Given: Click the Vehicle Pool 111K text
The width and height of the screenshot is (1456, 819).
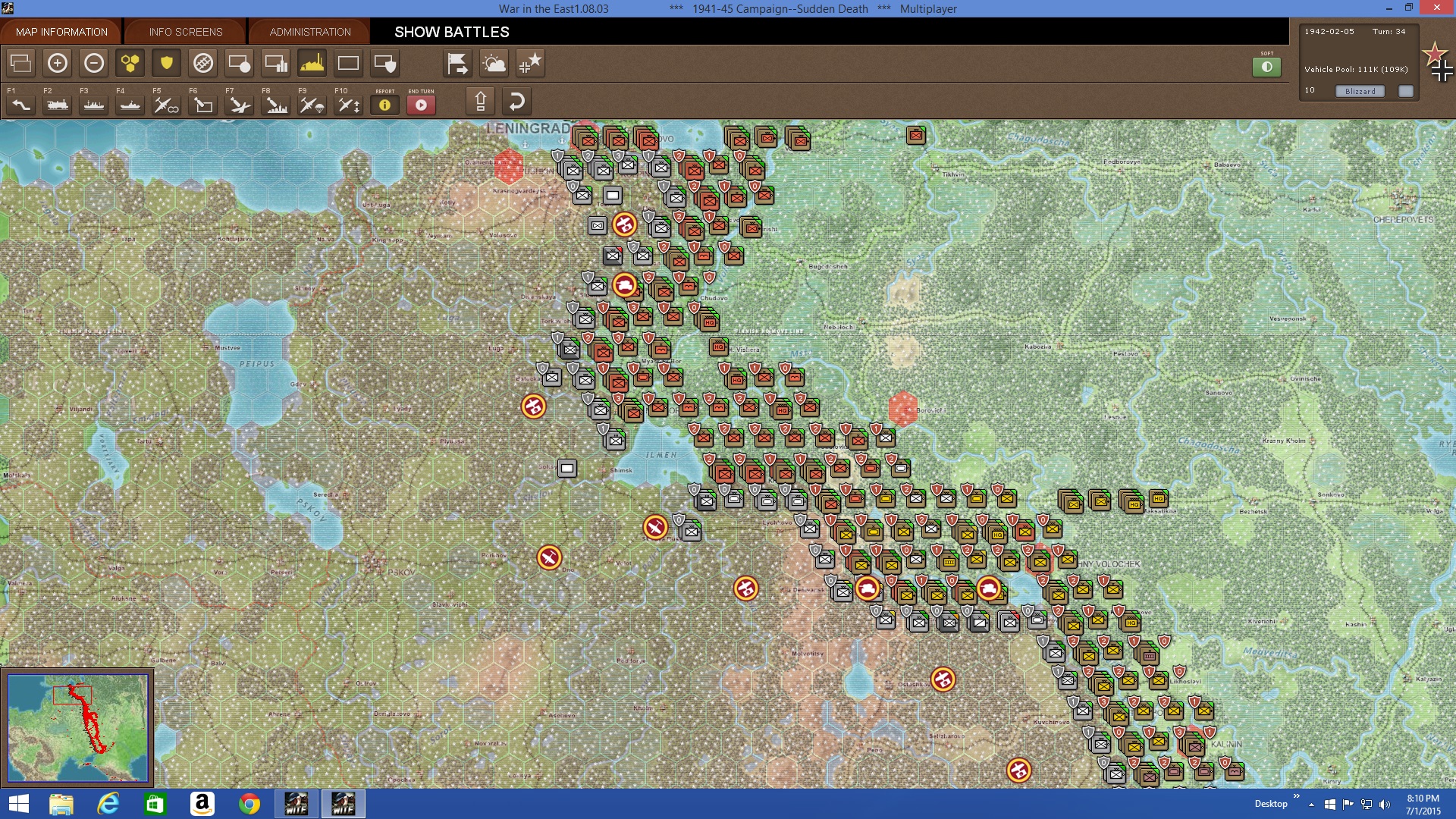Looking at the screenshot, I should [1356, 70].
